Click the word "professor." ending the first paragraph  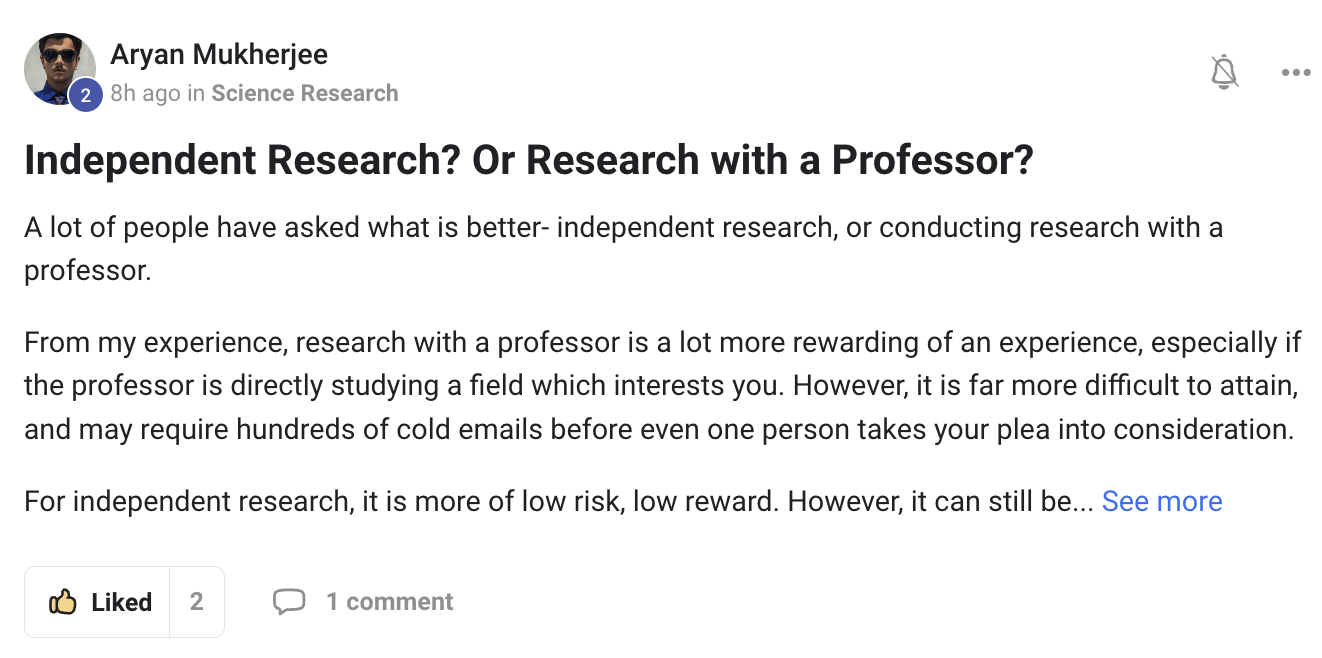(88, 271)
